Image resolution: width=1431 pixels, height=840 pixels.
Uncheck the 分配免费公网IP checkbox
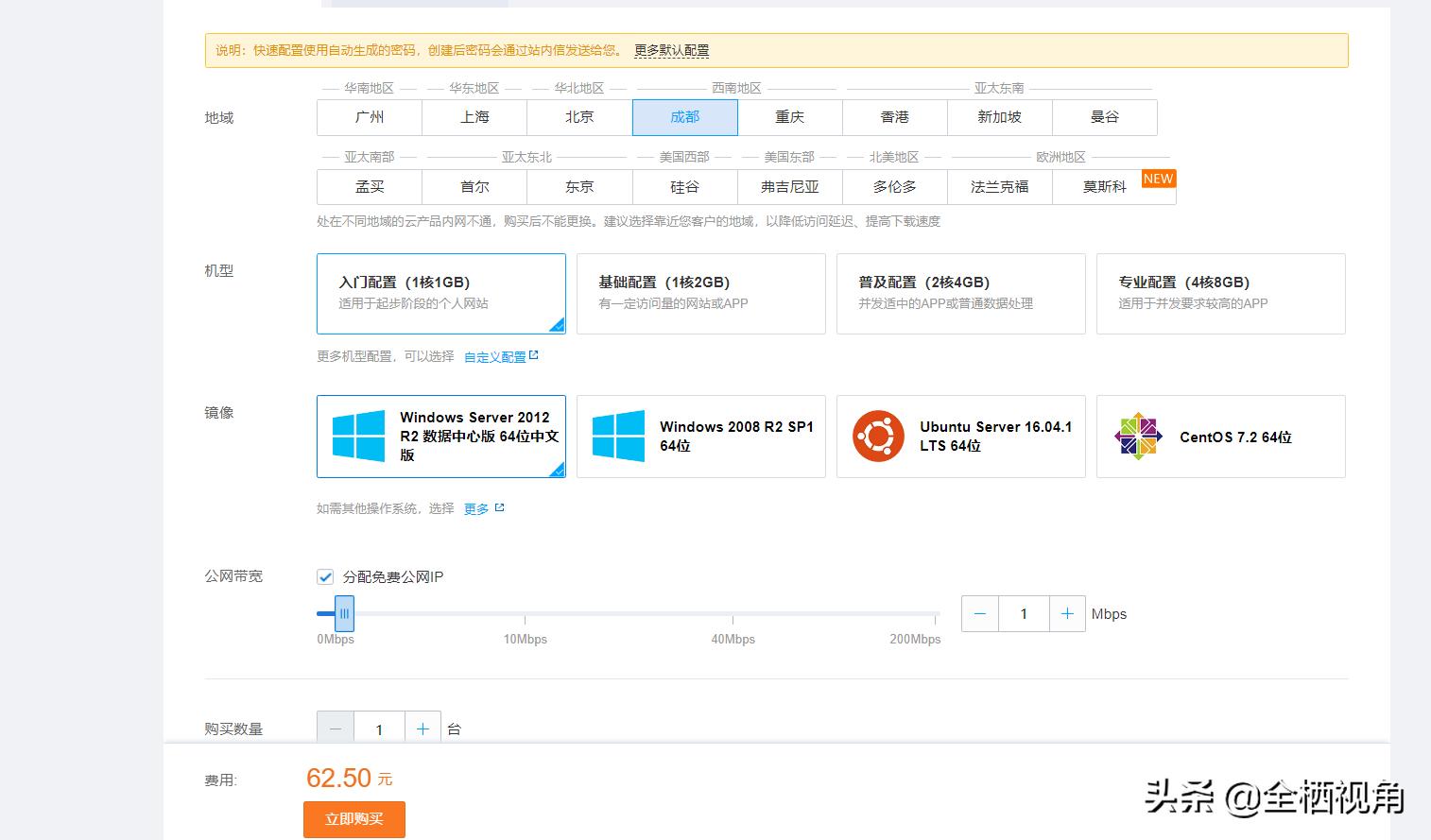coord(325,576)
